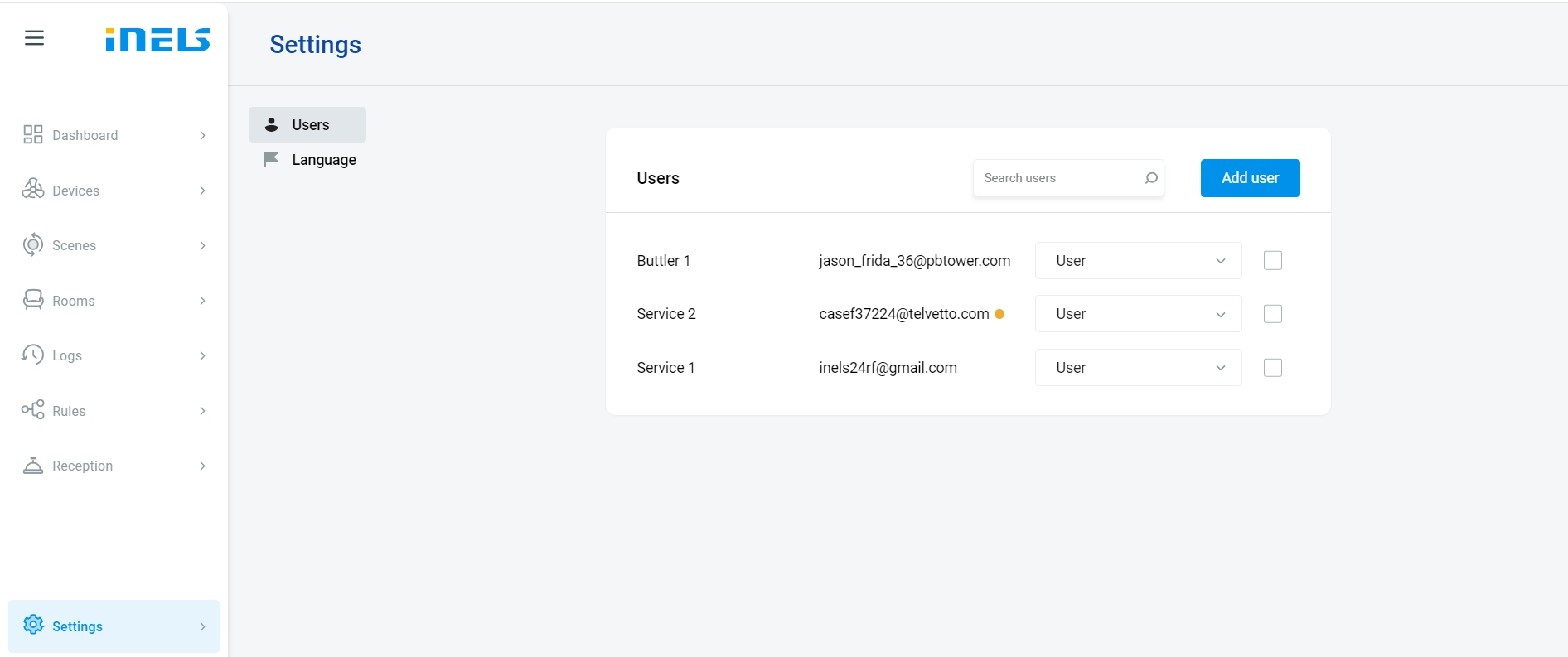Screen dimensions: 1568x657
Task: Click the Rooms armchair icon
Action: (33, 300)
